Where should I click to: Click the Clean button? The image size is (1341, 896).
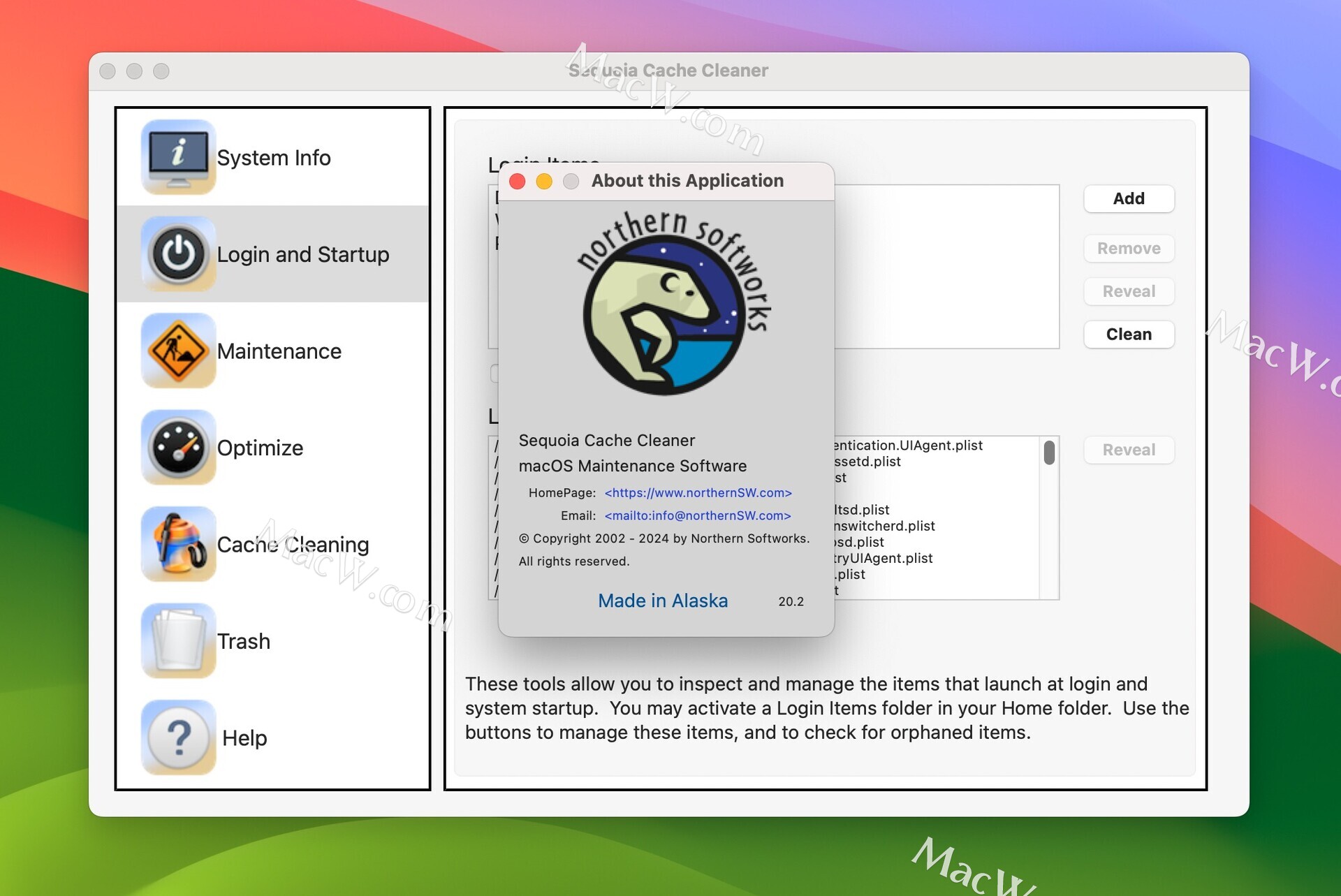click(x=1129, y=334)
